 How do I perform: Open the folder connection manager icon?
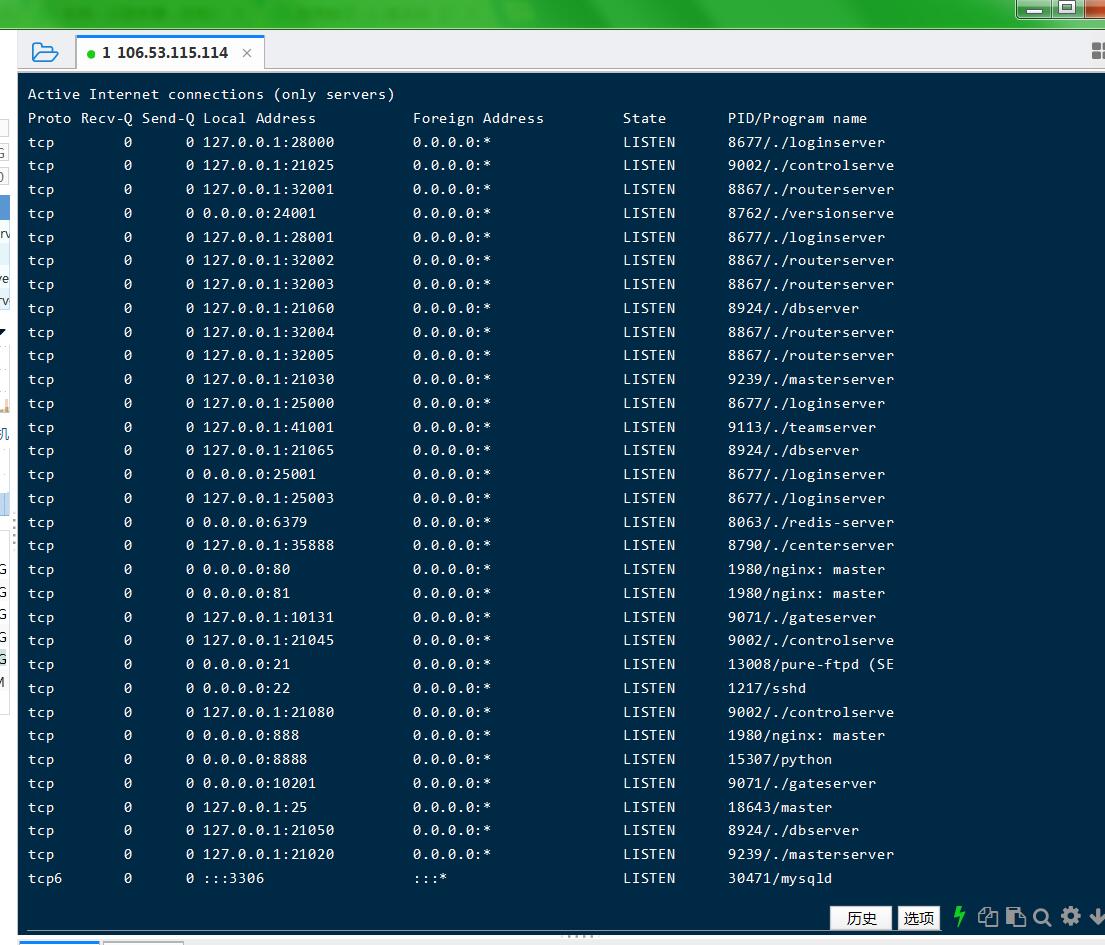coord(44,52)
